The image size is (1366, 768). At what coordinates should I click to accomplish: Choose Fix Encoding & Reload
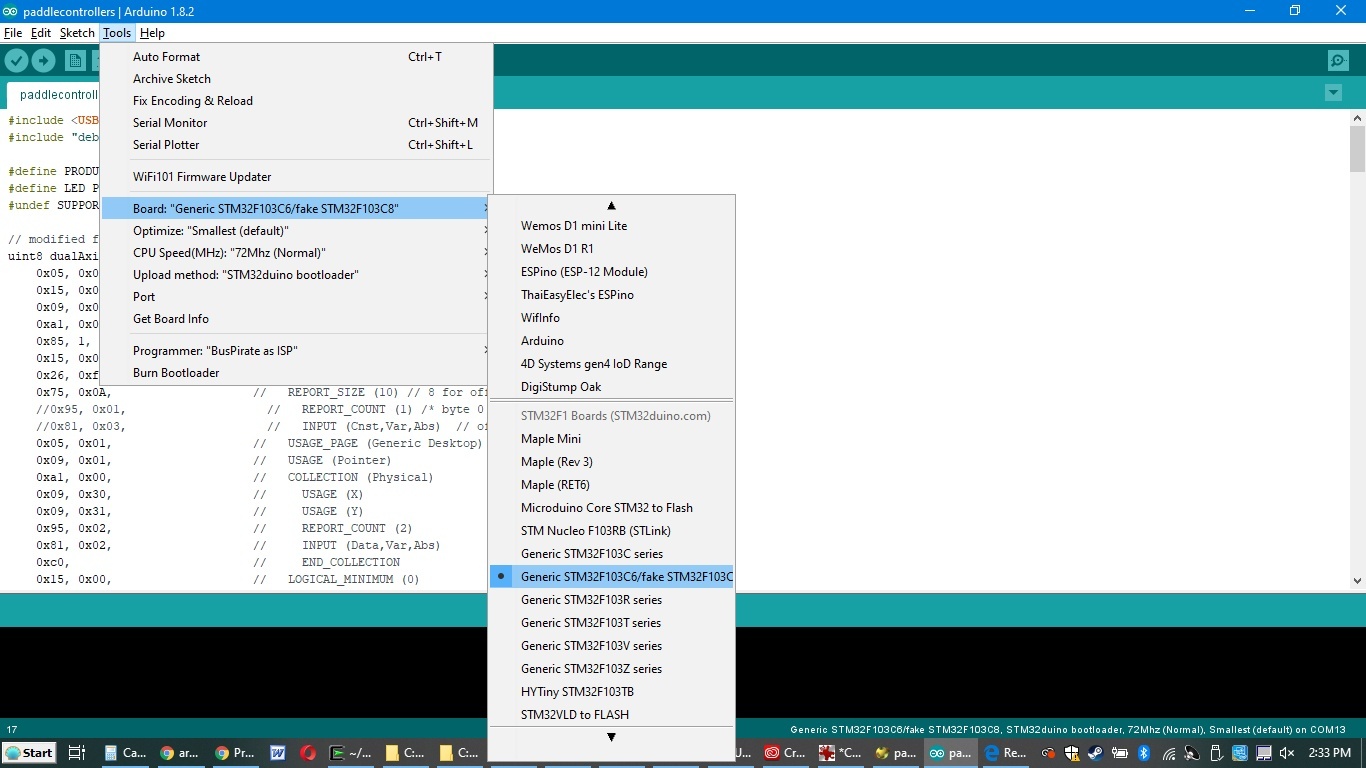[x=297, y=101]
